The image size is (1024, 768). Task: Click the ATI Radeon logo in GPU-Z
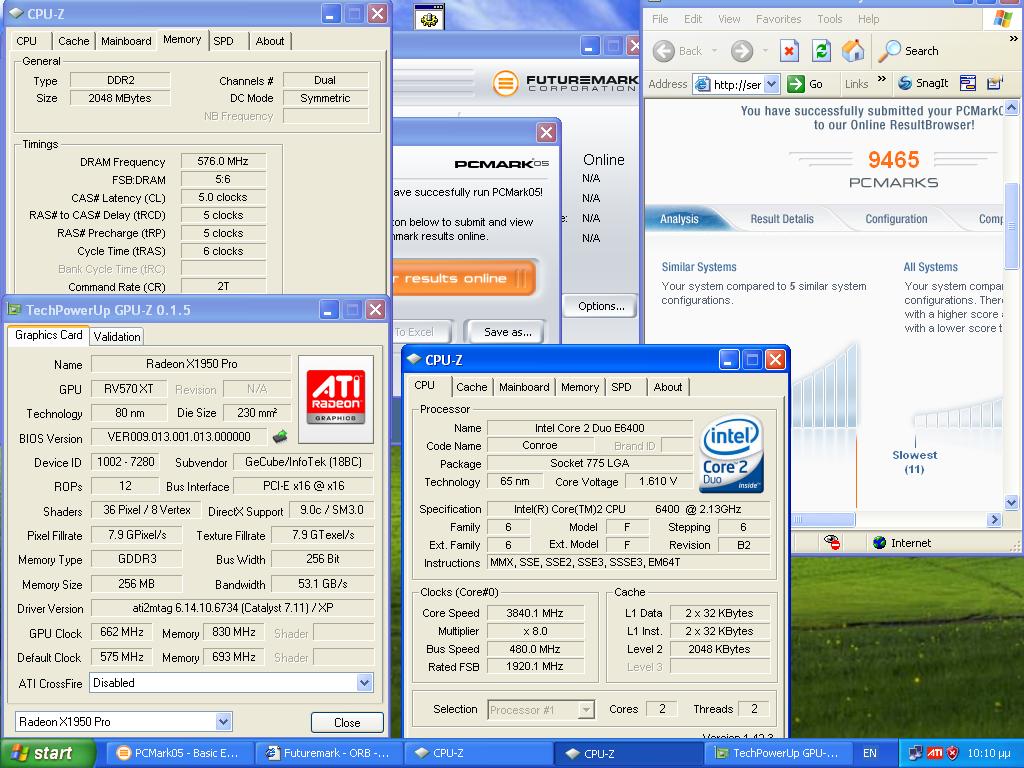click(x=336, y=397)
